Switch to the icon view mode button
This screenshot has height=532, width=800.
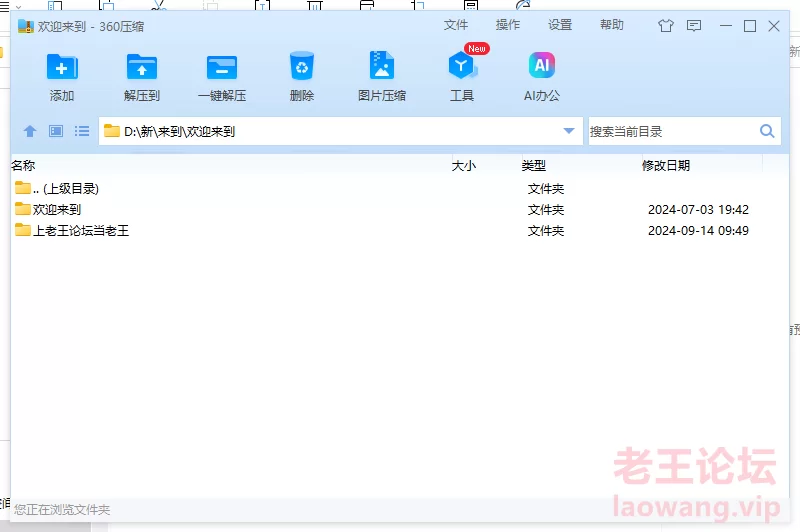(56, 131)
